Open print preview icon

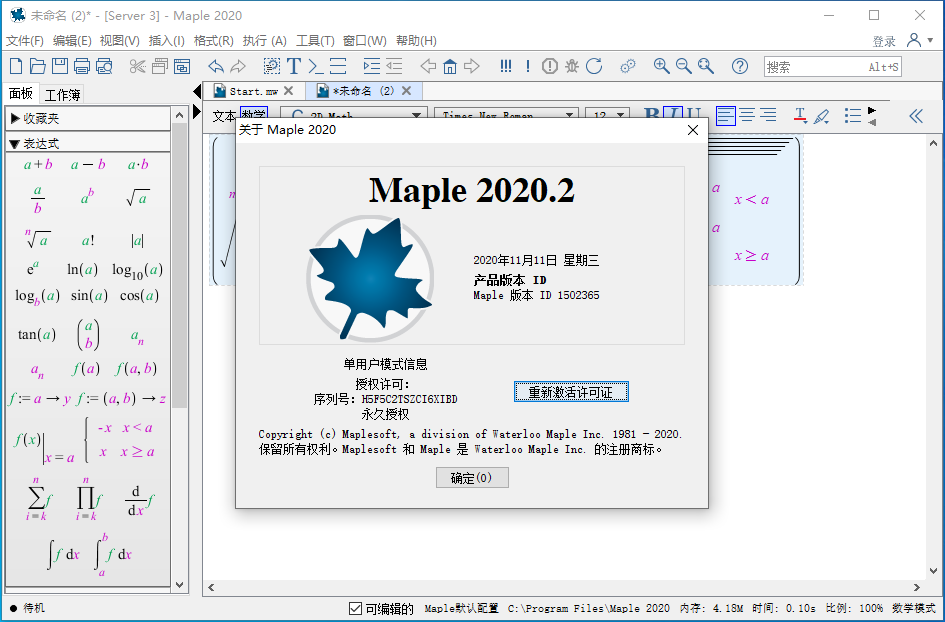click(x=104, y=66)
